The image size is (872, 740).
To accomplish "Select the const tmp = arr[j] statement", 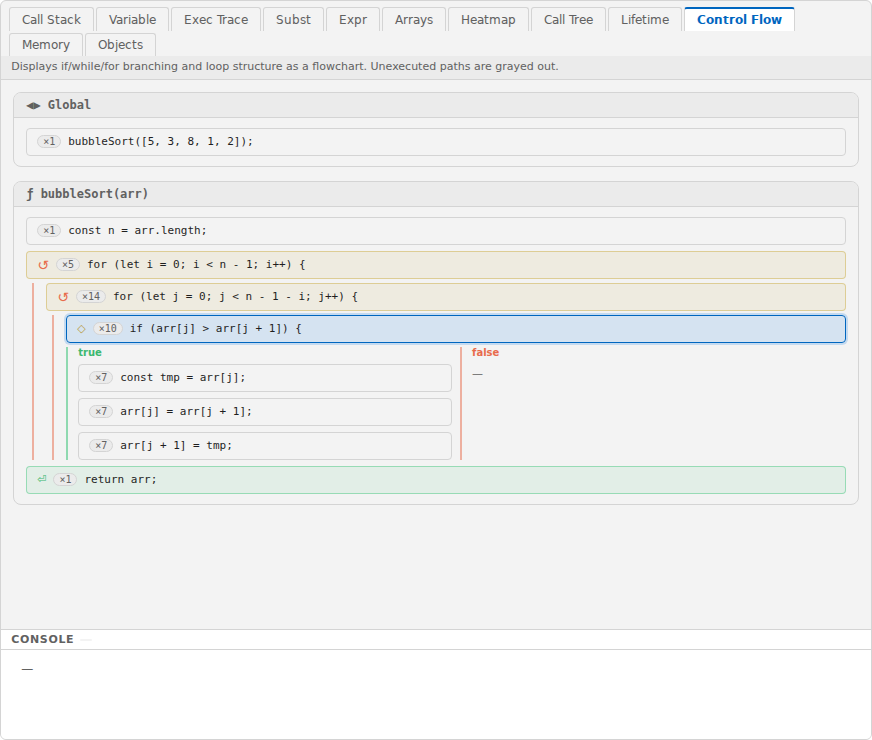I will [265, 378].
